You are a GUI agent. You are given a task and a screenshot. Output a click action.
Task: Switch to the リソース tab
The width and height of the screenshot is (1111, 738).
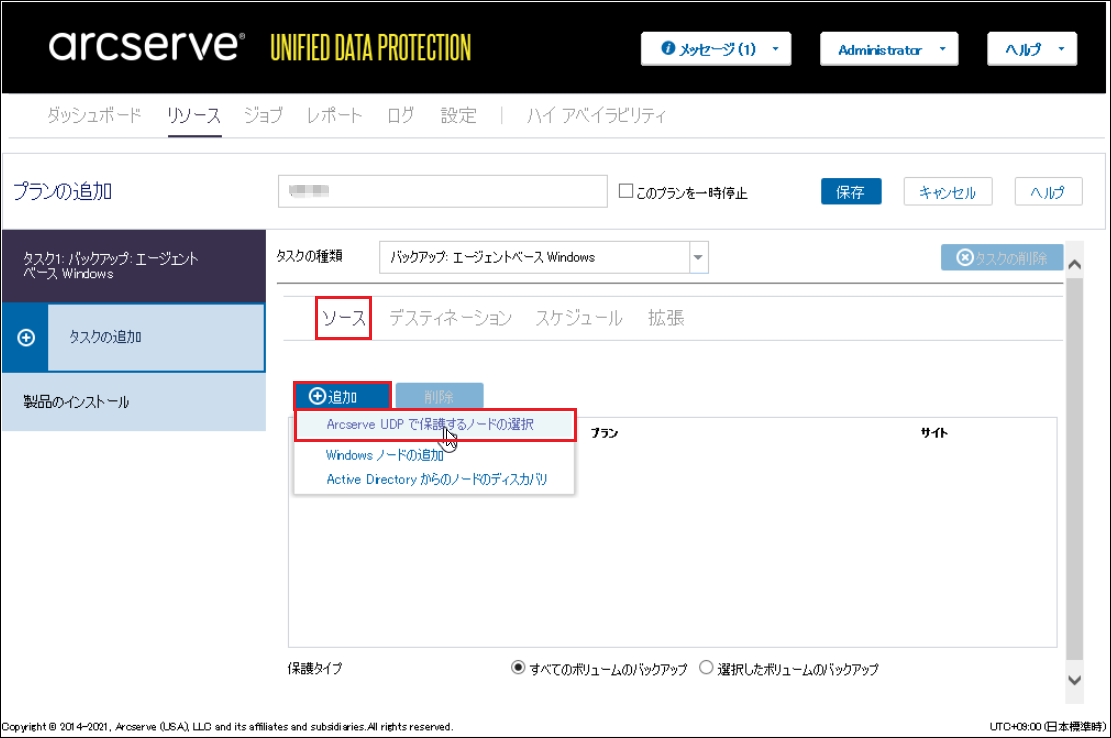point(194,115)
